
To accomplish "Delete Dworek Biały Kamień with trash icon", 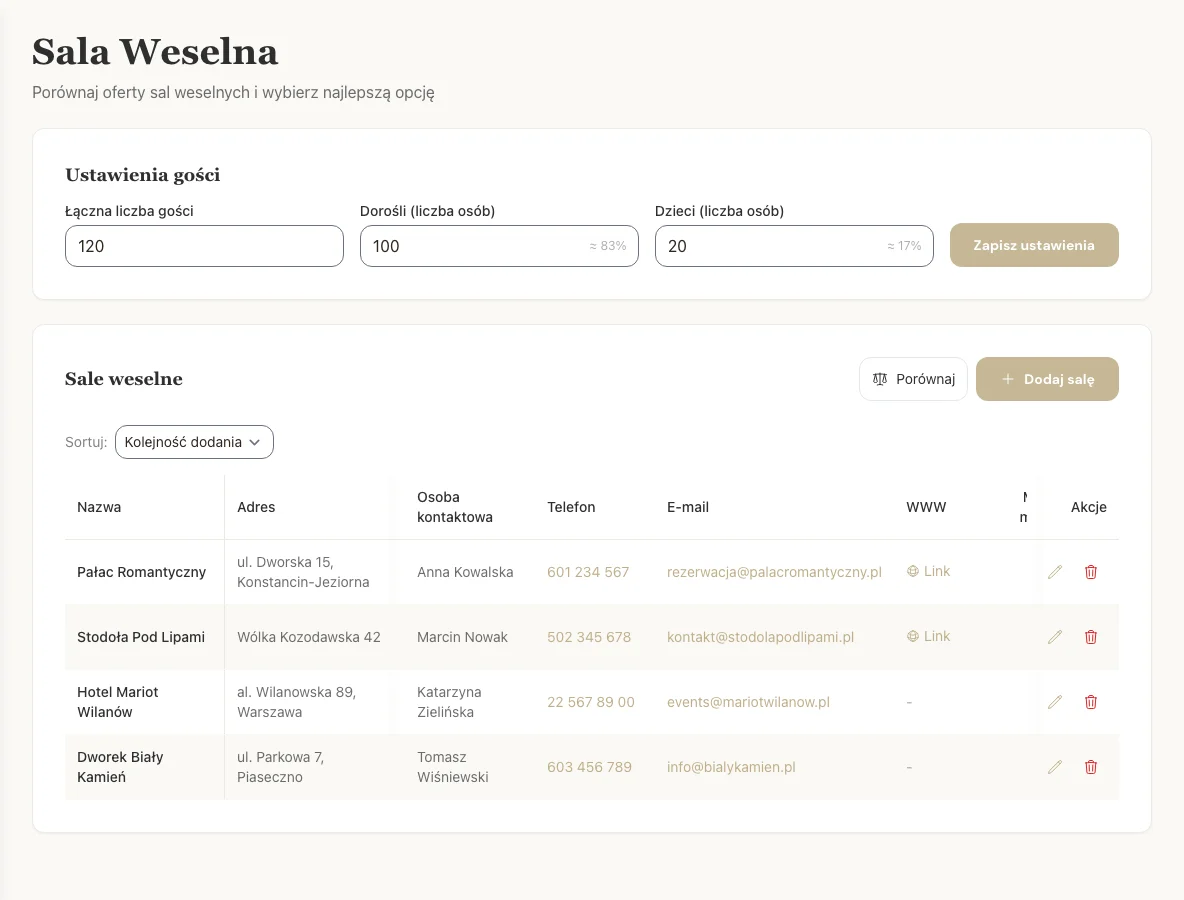I will pos(1091,767).
